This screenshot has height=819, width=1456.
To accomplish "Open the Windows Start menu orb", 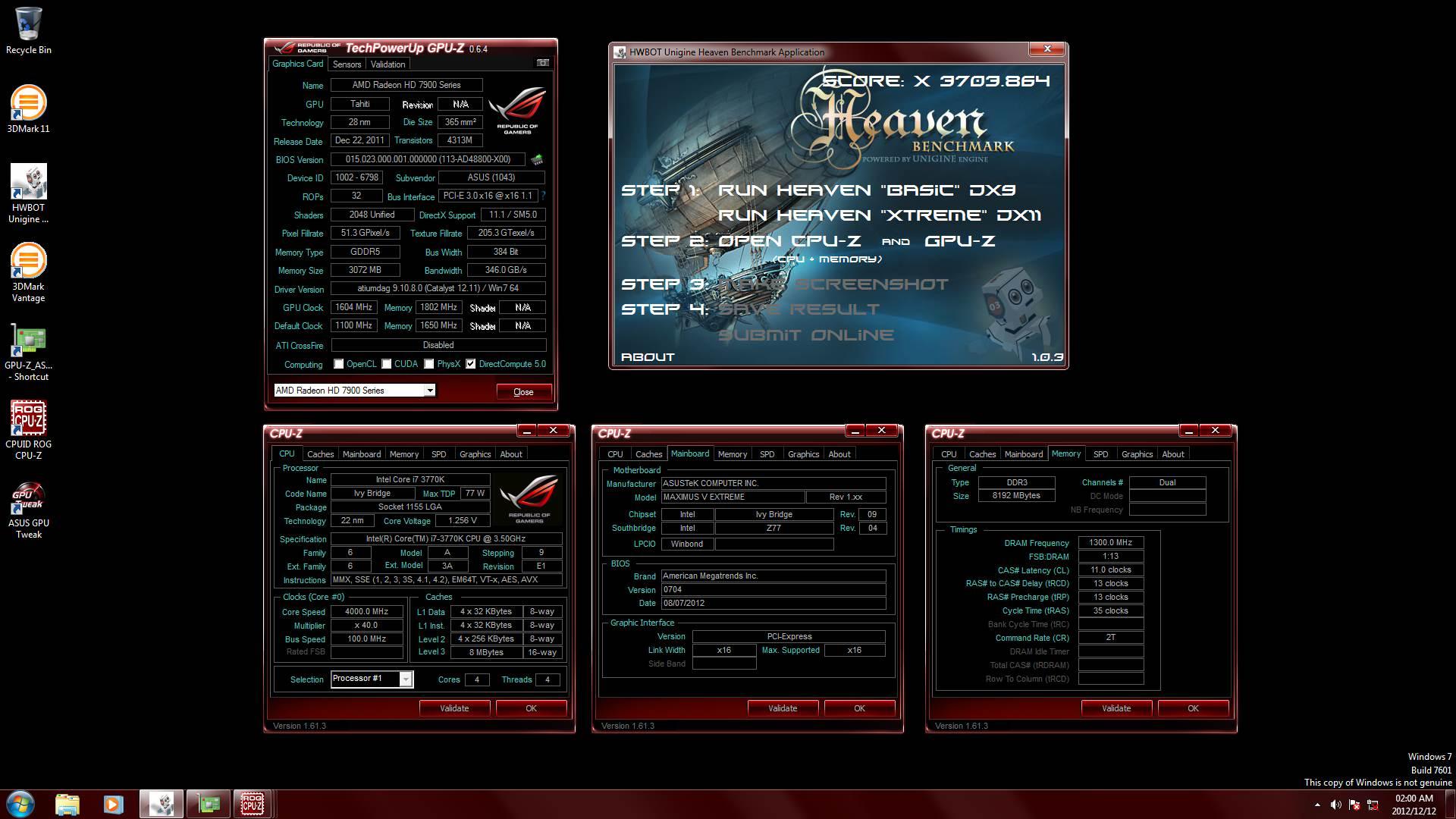I will 20,804.
